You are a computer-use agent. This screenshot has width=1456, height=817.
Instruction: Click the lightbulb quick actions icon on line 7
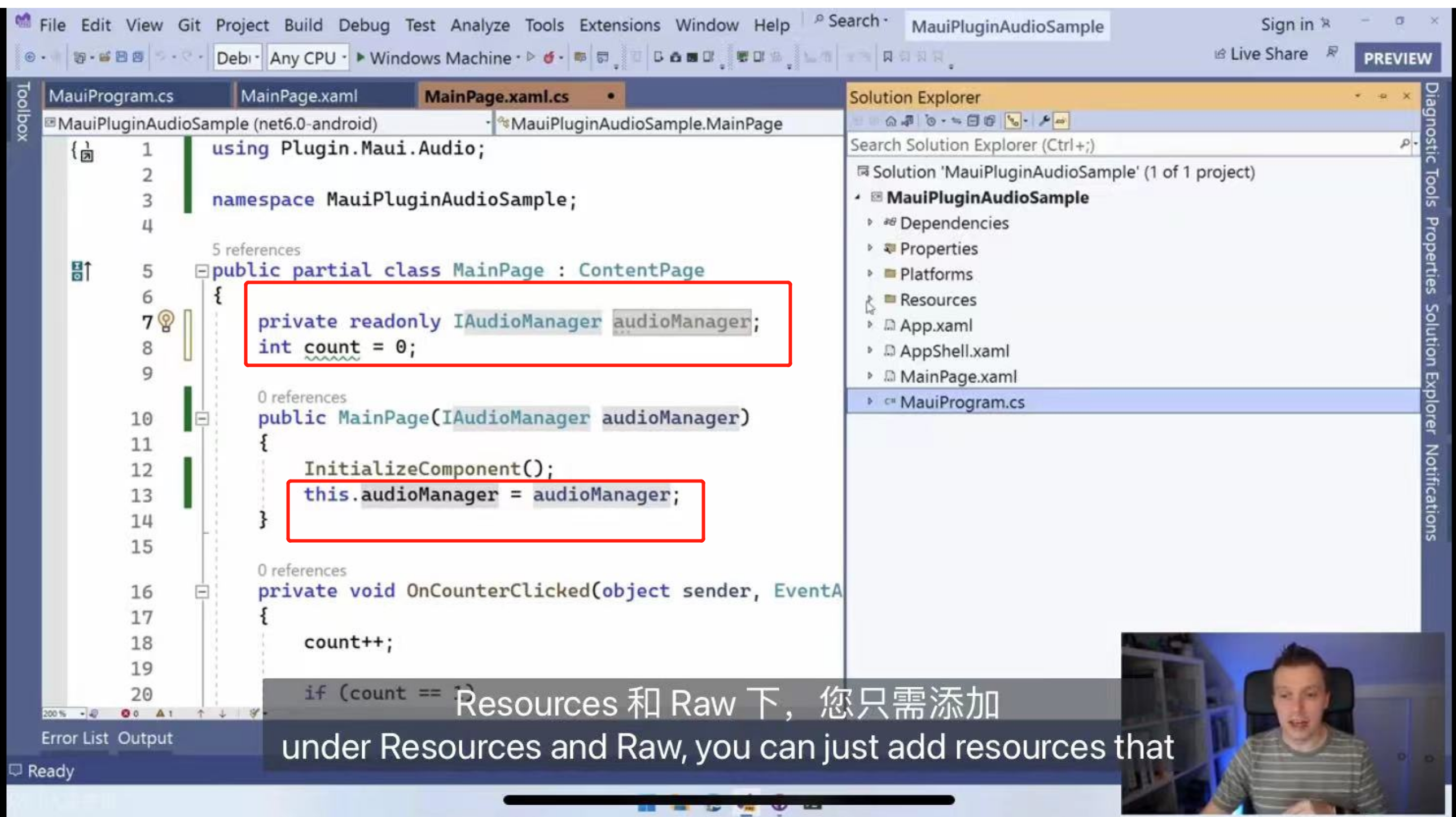pos(165,321)
